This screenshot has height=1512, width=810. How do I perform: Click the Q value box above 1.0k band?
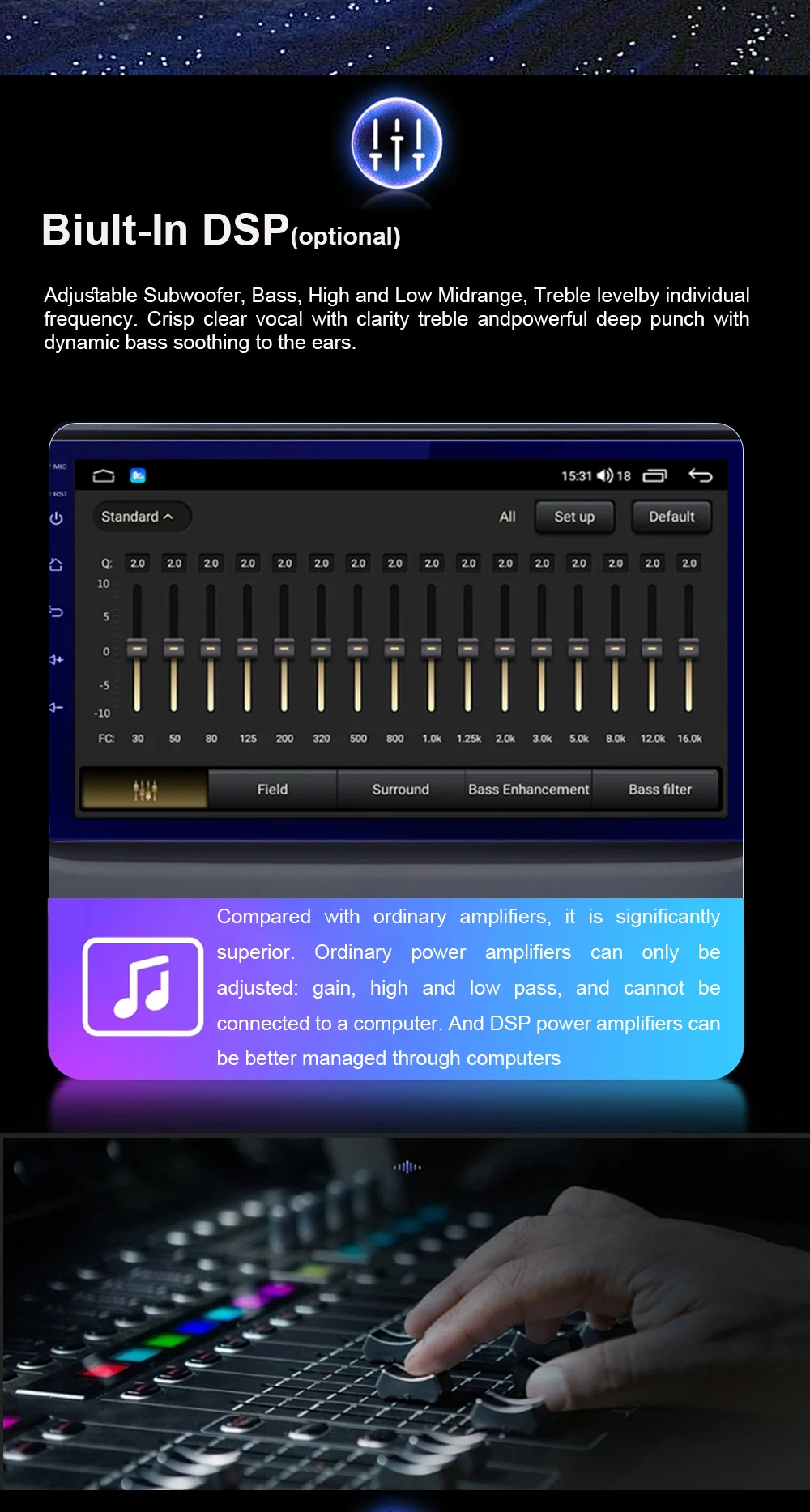point(432,563)
